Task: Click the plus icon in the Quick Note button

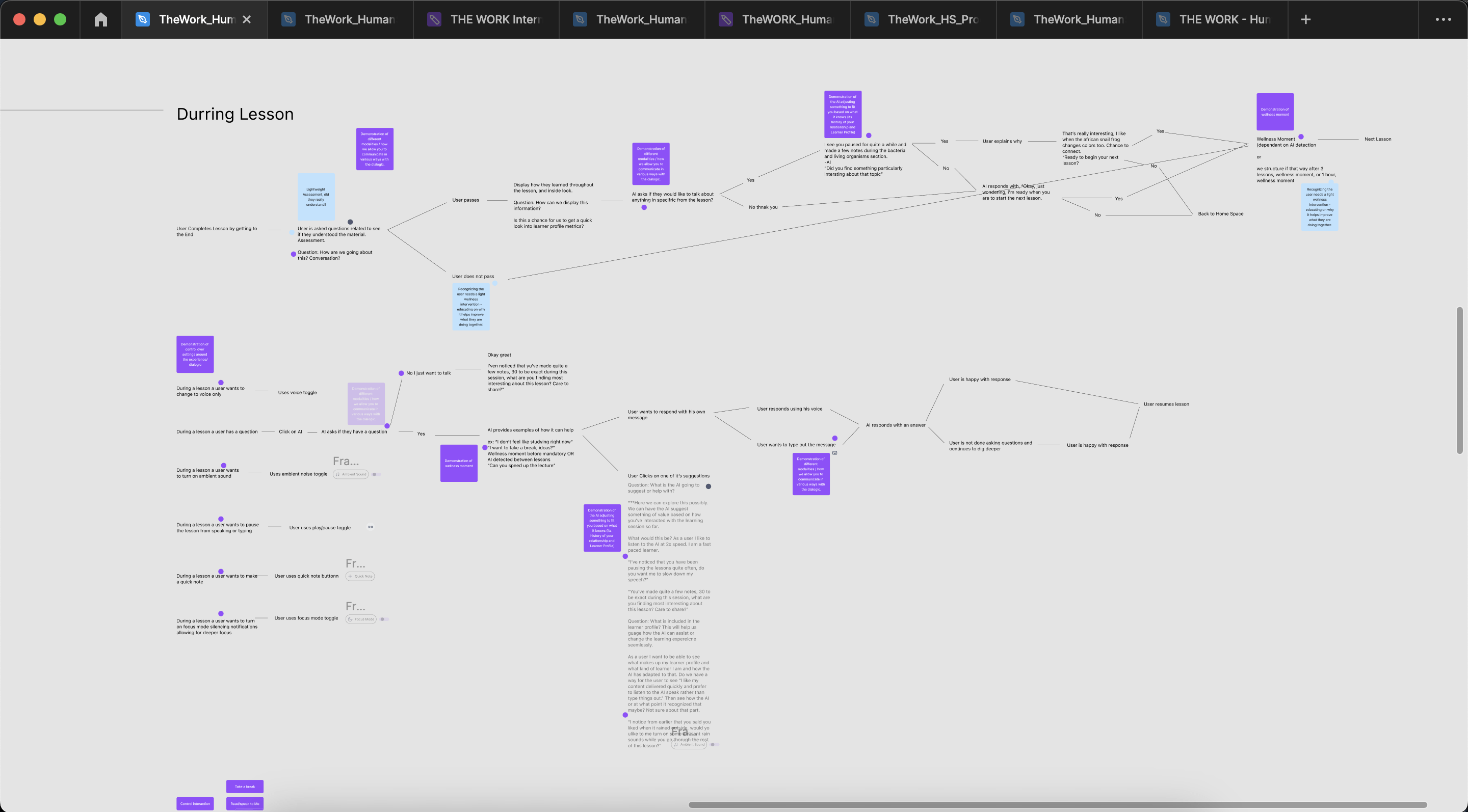Action: tap(351, 576)
